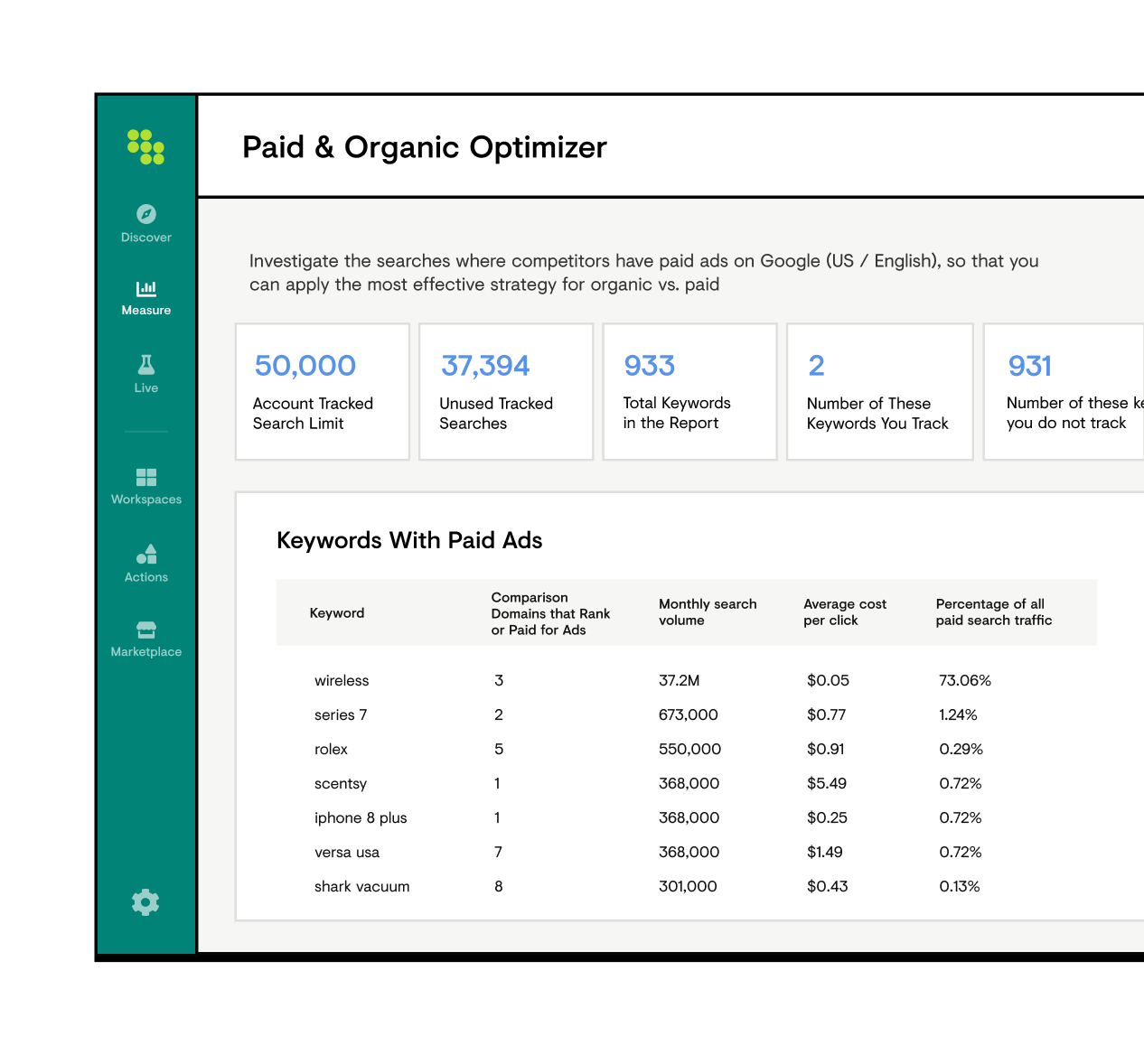1144x1064 pixels.
Task: Select the iphone 8 plus keyword
Action: (x=361, y=817)
